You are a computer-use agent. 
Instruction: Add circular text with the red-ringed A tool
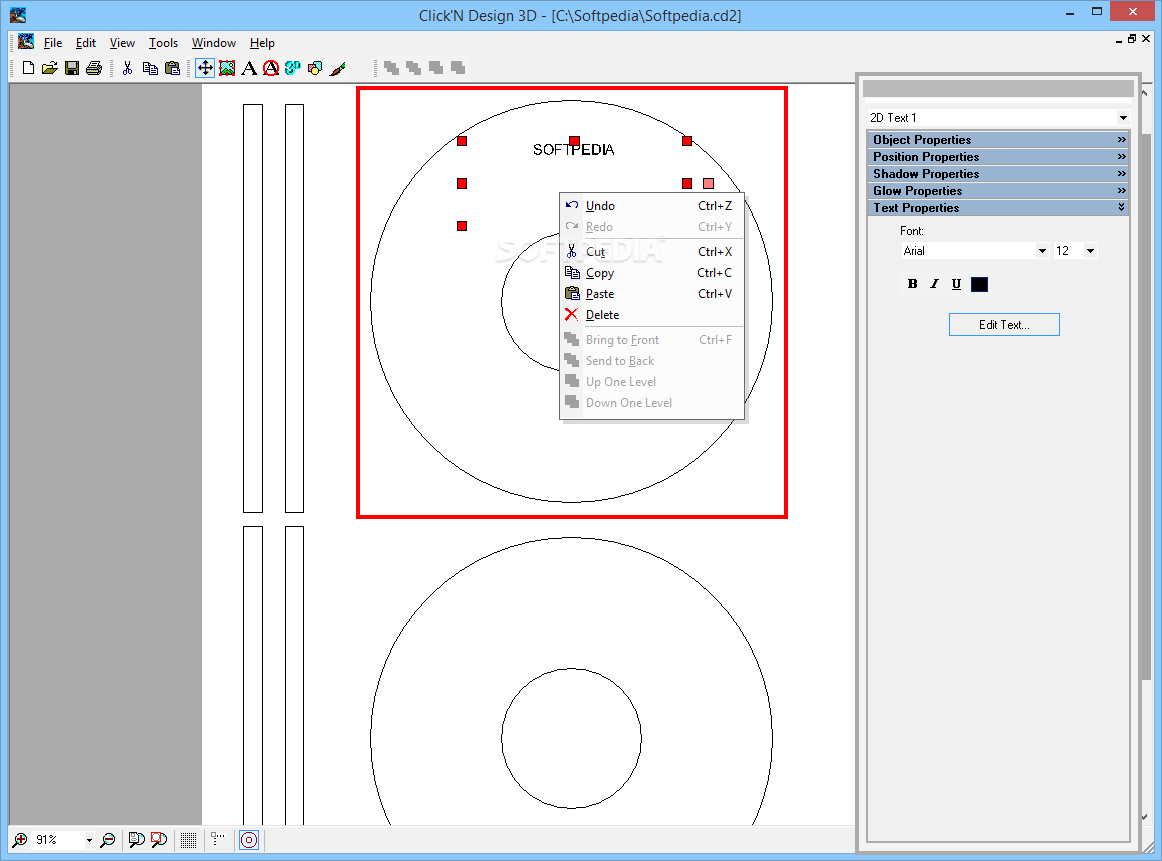coord(271,68)
